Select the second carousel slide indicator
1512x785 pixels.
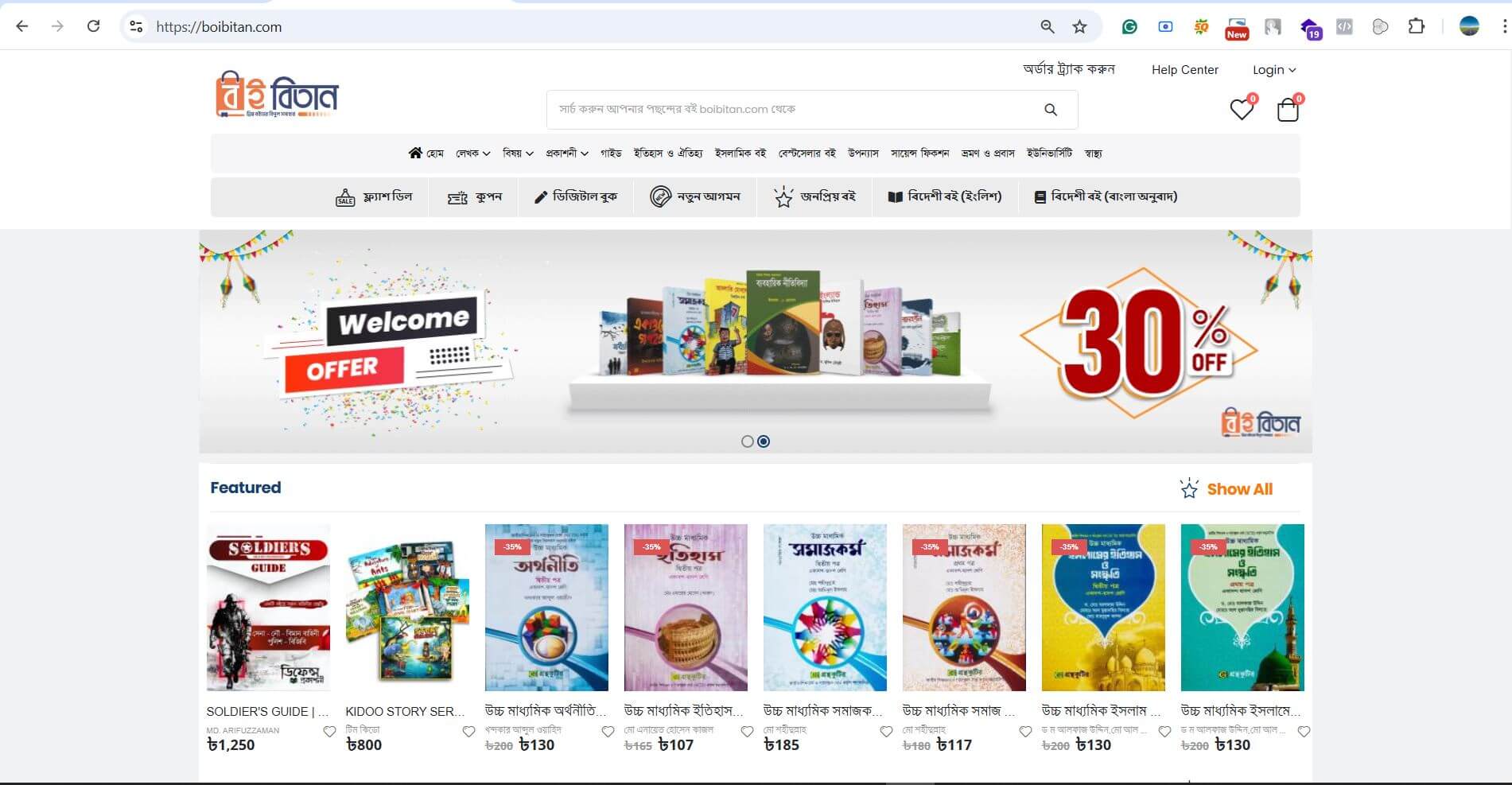[764, 441]
